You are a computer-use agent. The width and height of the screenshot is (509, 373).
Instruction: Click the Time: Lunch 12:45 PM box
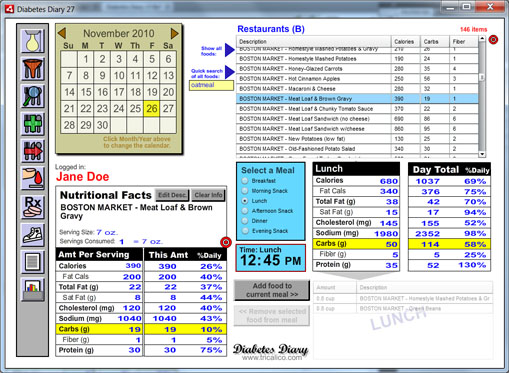(271, 258)
